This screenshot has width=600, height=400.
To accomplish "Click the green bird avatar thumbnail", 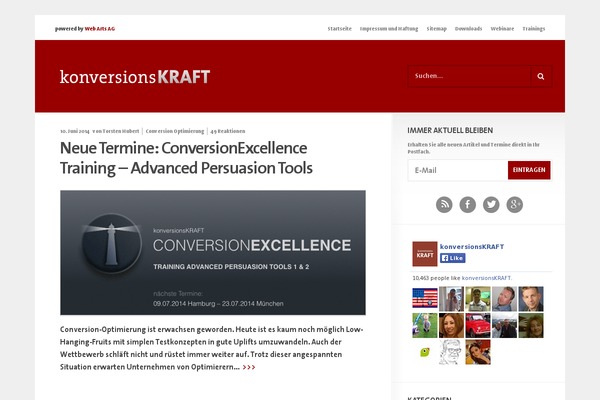I will tap(425, 352).
